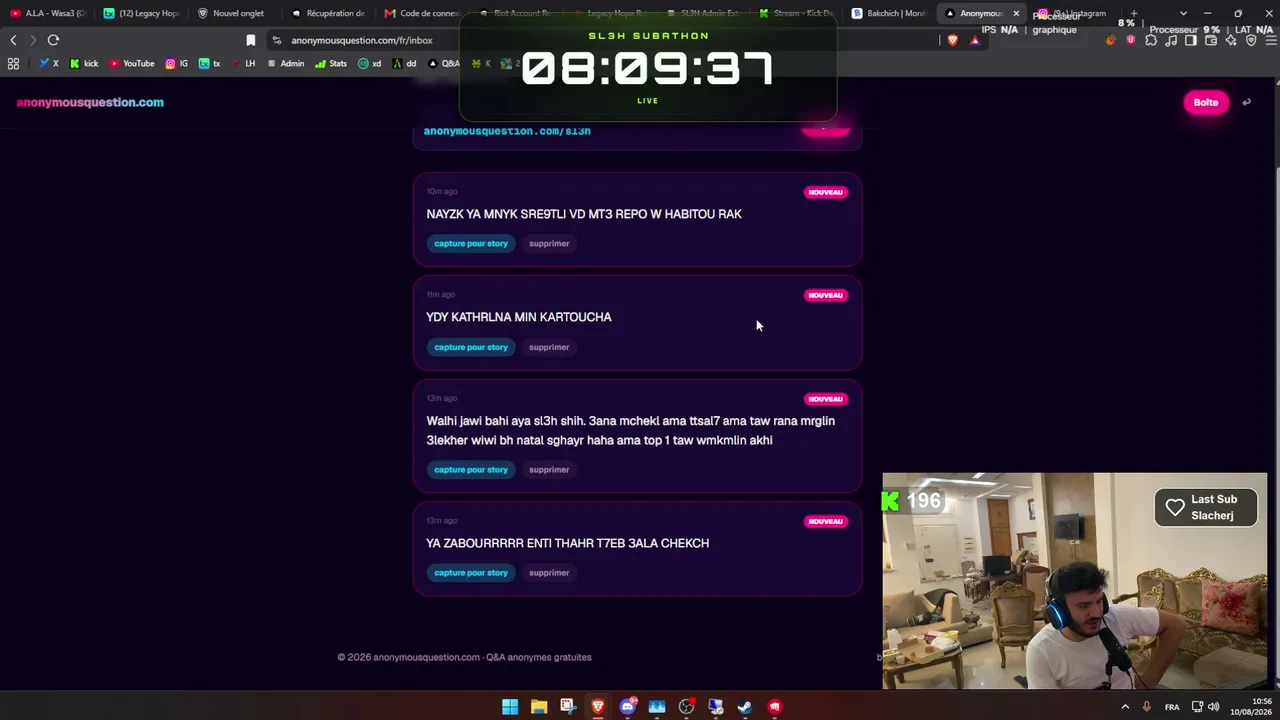Click the bookmark icon beside the address bar

click(x=251, y=40)
